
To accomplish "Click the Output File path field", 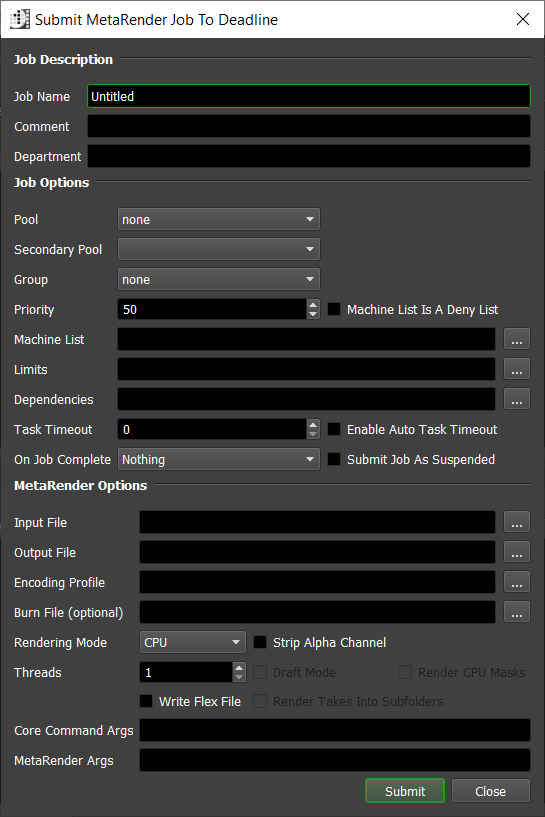I will pos(317,552).
